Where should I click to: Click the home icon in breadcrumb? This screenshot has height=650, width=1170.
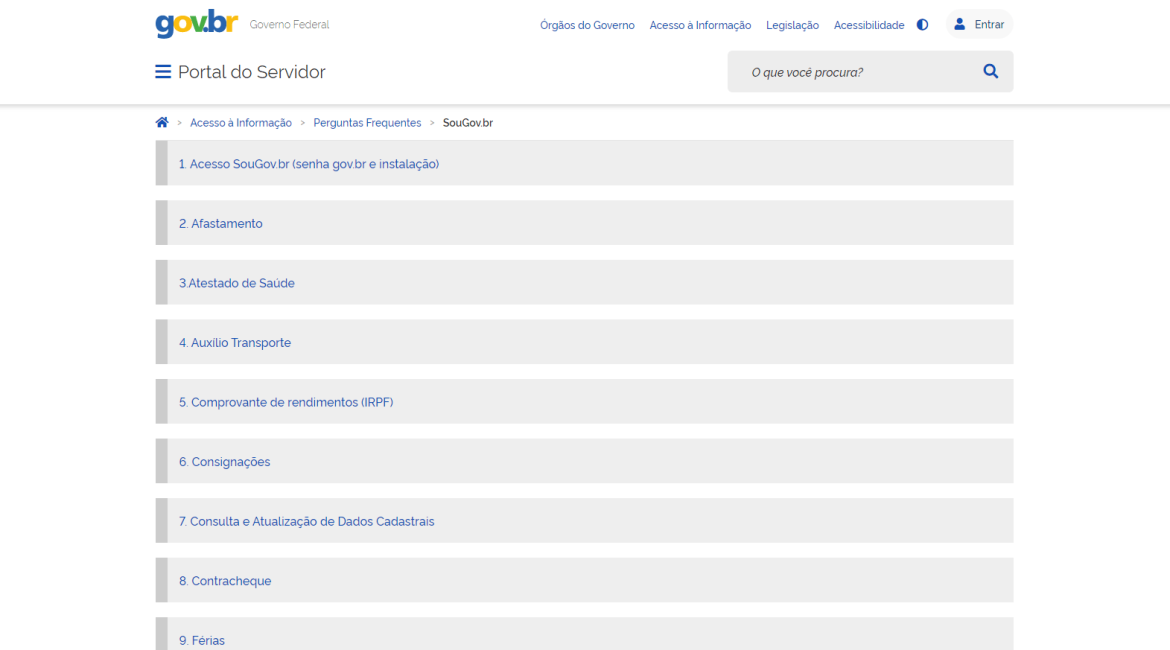pyautogui.click(x=162, y=123)
